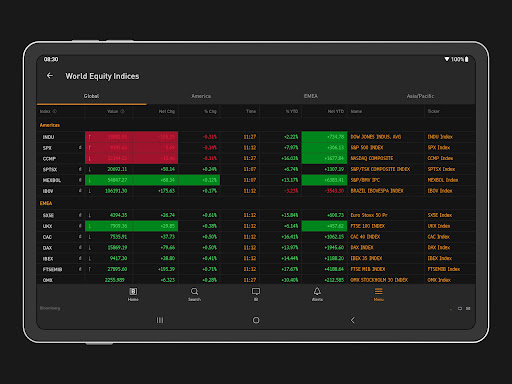Open CAC 40 INDEX name
This screenshot has width=512, height=384.
[x=365, y=237]
